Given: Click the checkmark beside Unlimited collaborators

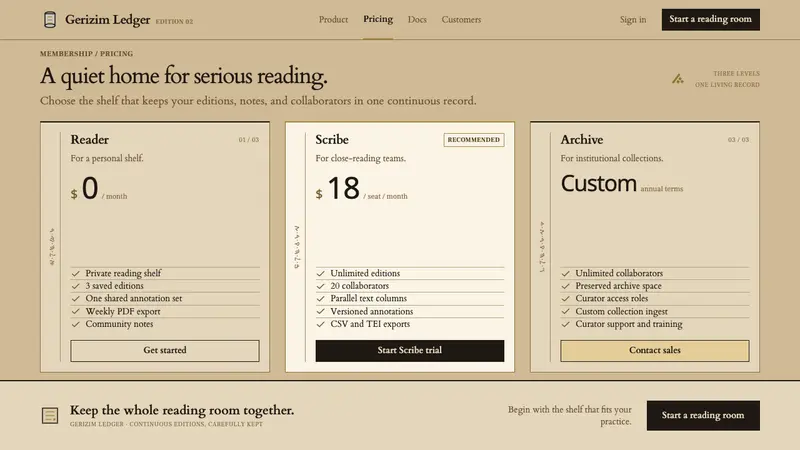Looking at the screenshot, I should point(565,273).
